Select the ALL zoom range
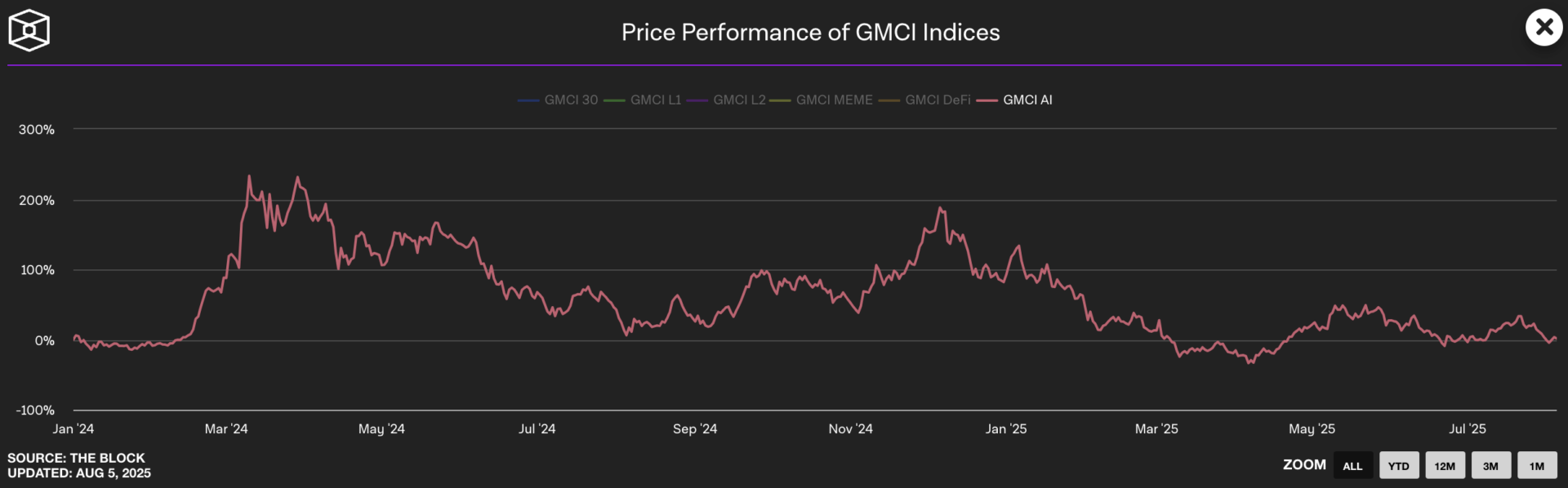The image size is (1568, 488). [1352, 466]
